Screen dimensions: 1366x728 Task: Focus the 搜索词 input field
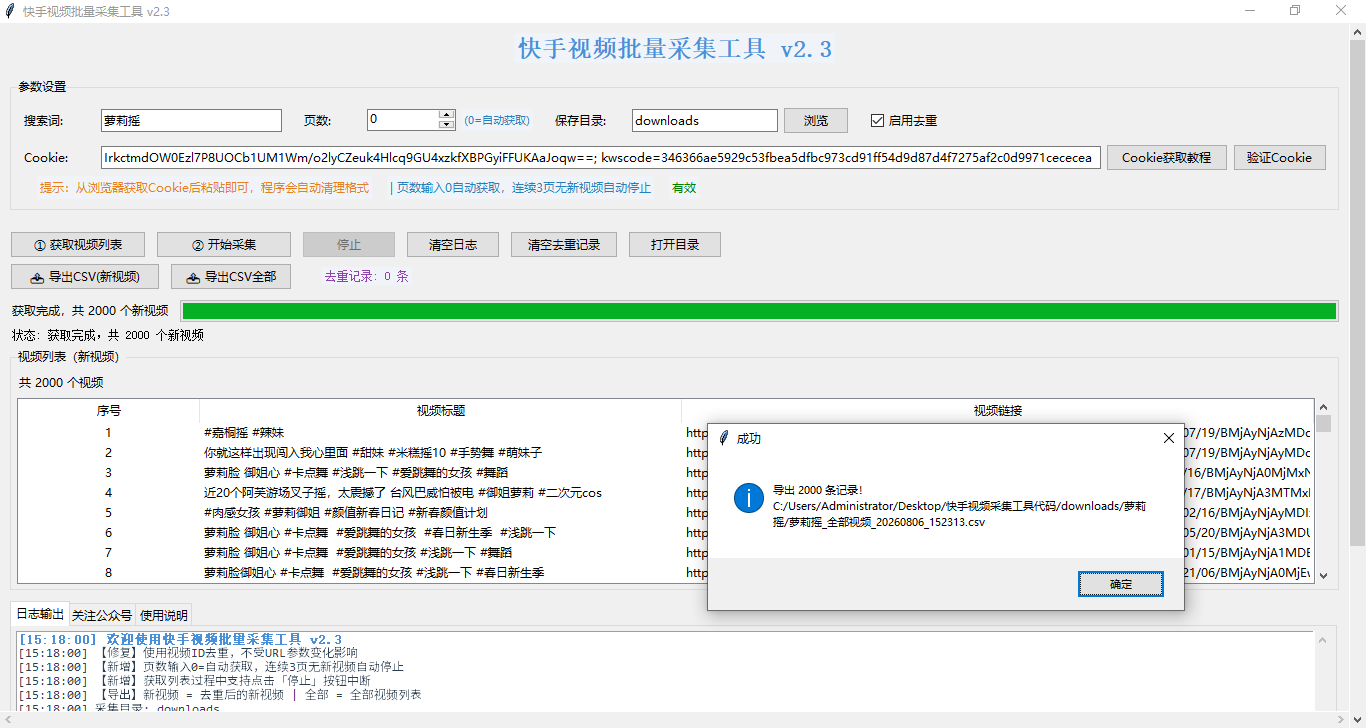(191, 120)
